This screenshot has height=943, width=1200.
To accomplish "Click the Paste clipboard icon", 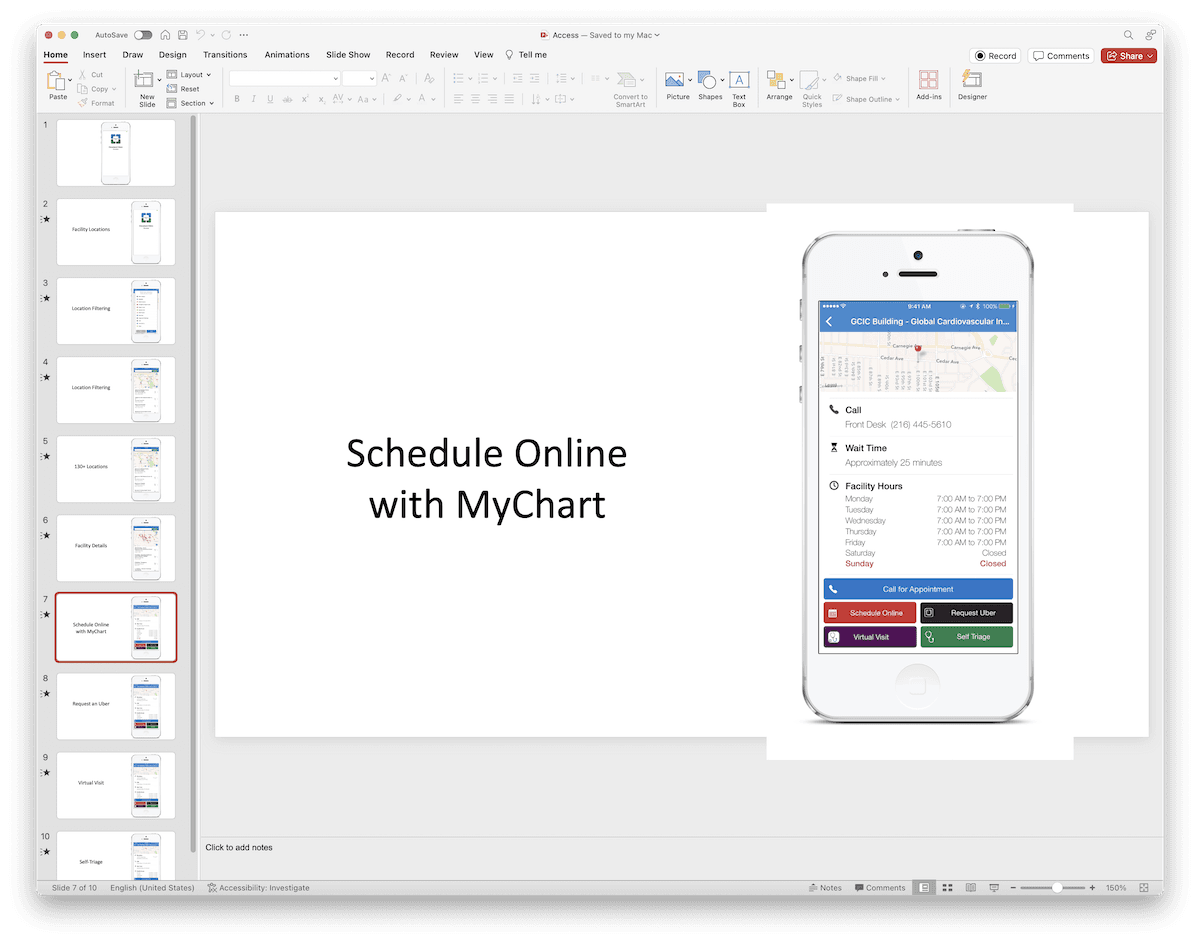I will 57,82.
